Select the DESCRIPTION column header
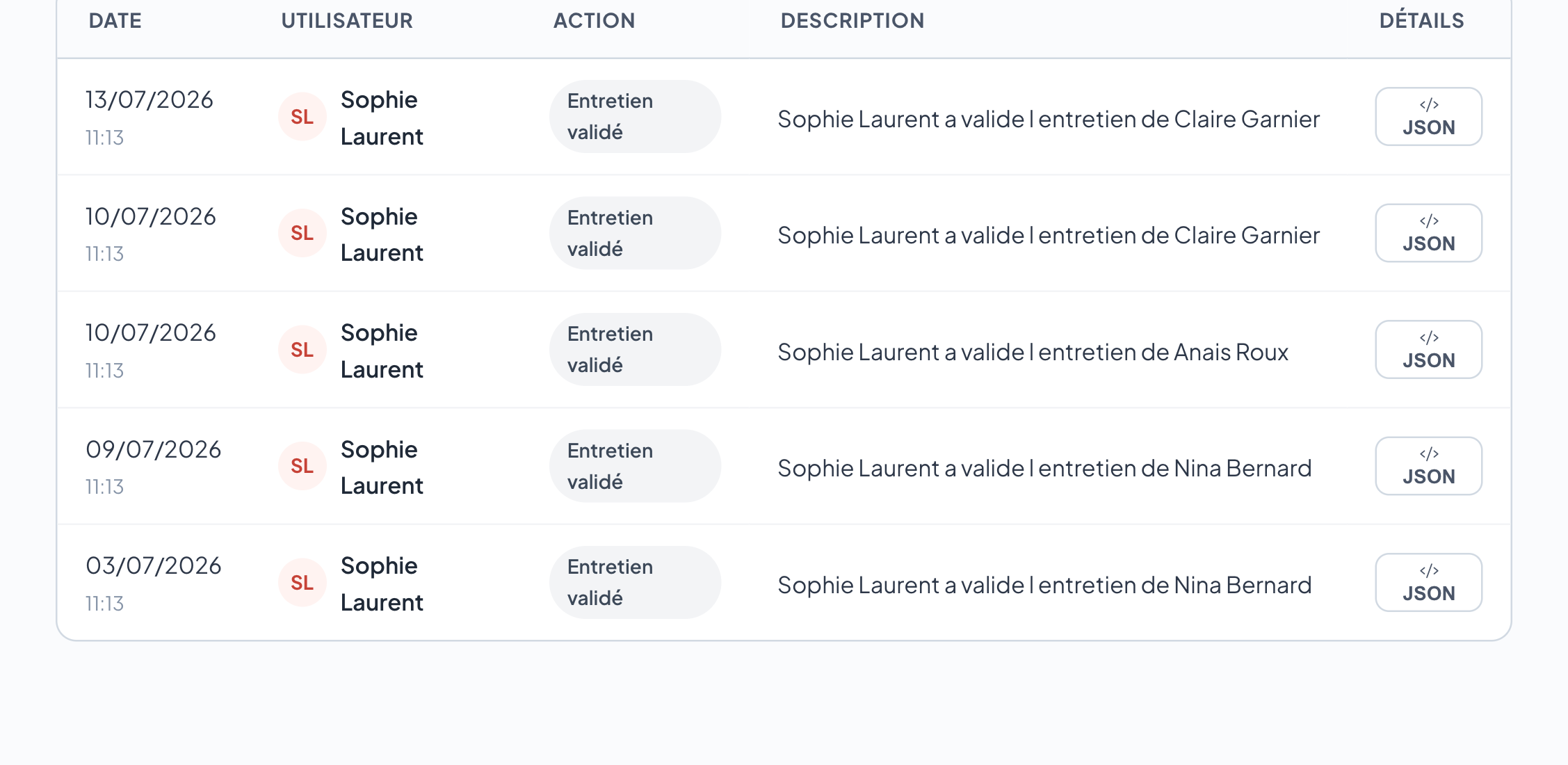Image resolution: width=1568 pixels, height=765 pixels. pyautogui.click(x=852, y=21)
